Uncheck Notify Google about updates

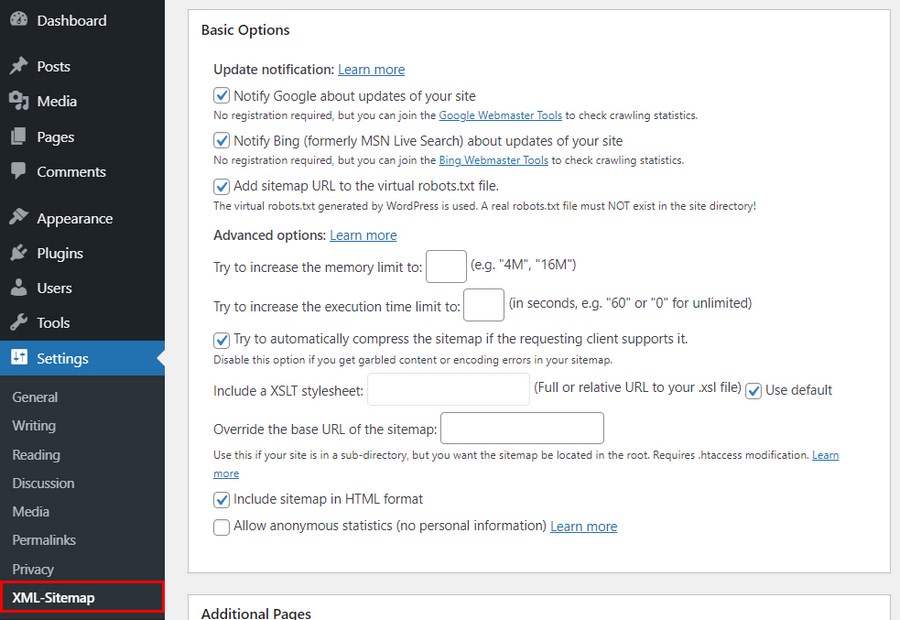click(x=222, y=95)
